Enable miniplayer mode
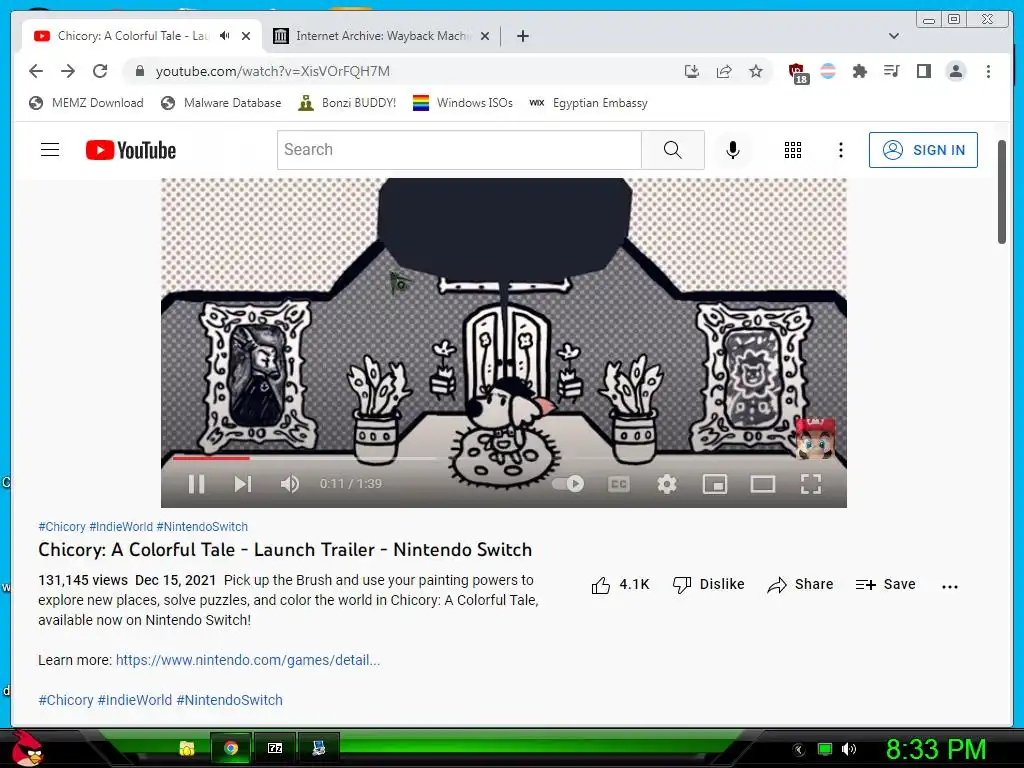 (714, 484)
